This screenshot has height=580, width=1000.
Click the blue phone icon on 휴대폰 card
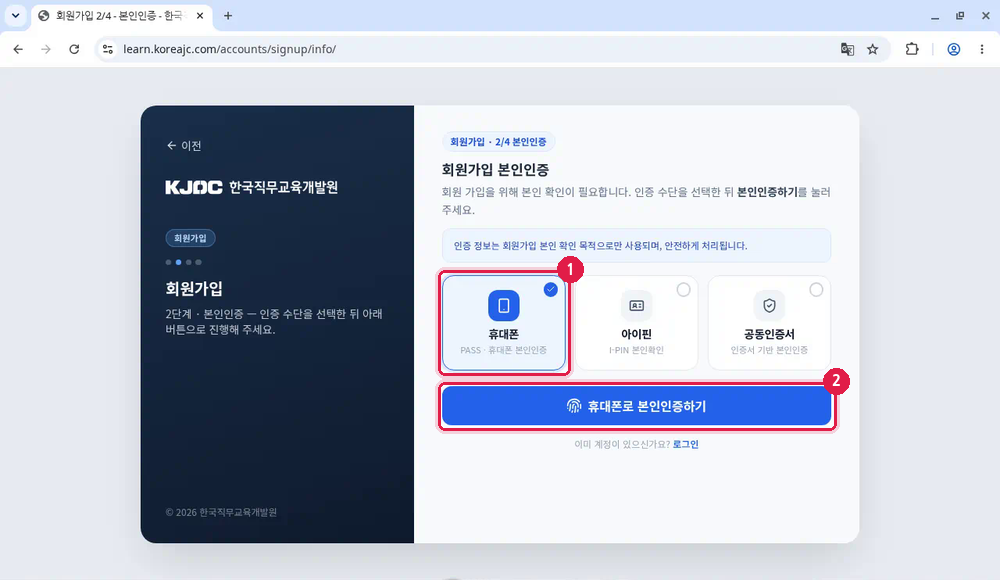(x=504, y=306)
